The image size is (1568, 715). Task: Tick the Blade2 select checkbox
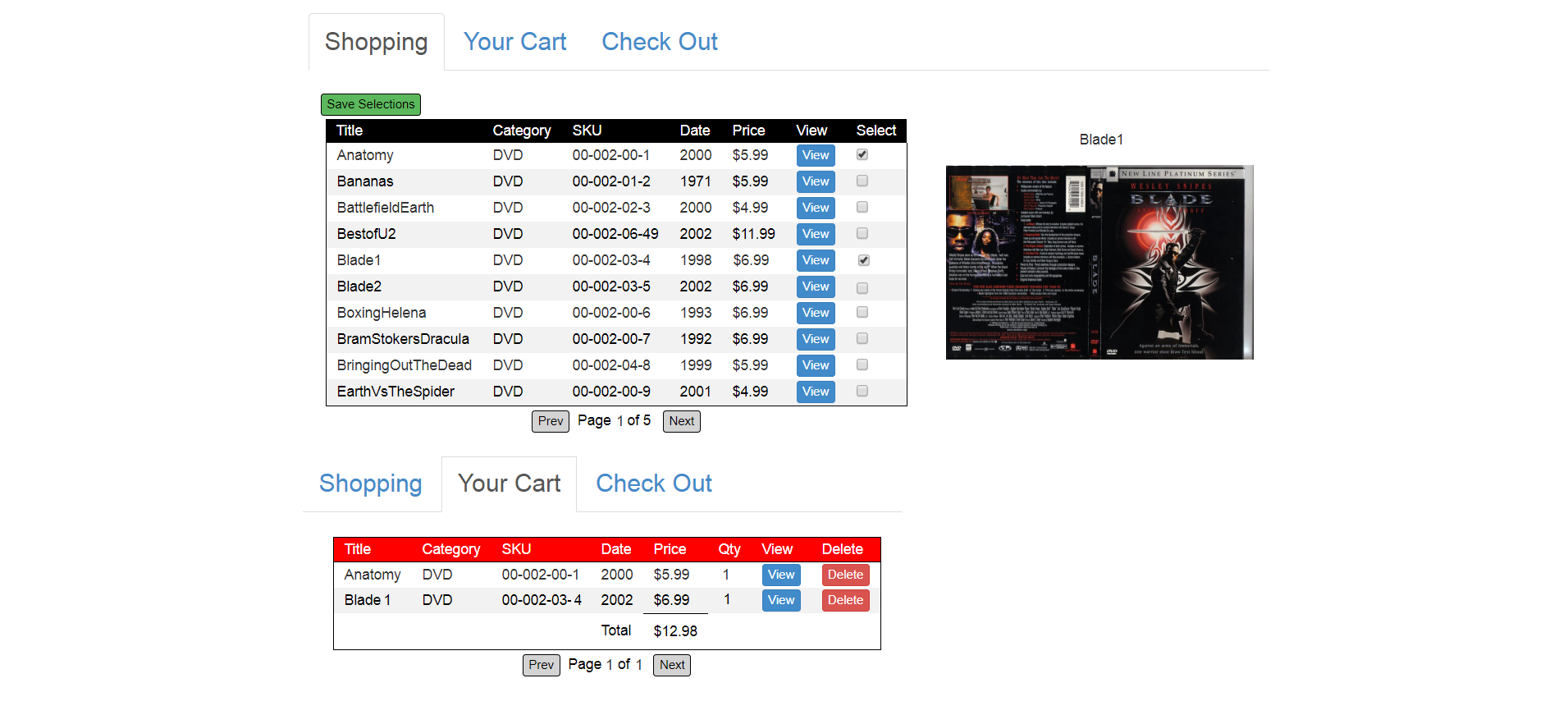pos(862,288)
